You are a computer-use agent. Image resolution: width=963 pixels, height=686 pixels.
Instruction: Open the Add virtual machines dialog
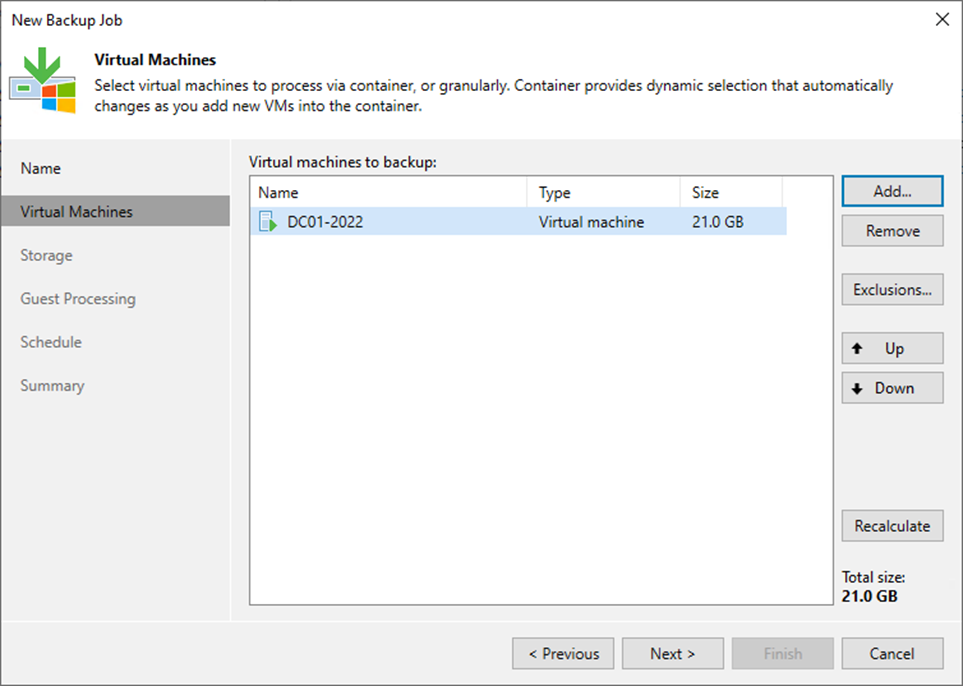[x=892, y=191]
